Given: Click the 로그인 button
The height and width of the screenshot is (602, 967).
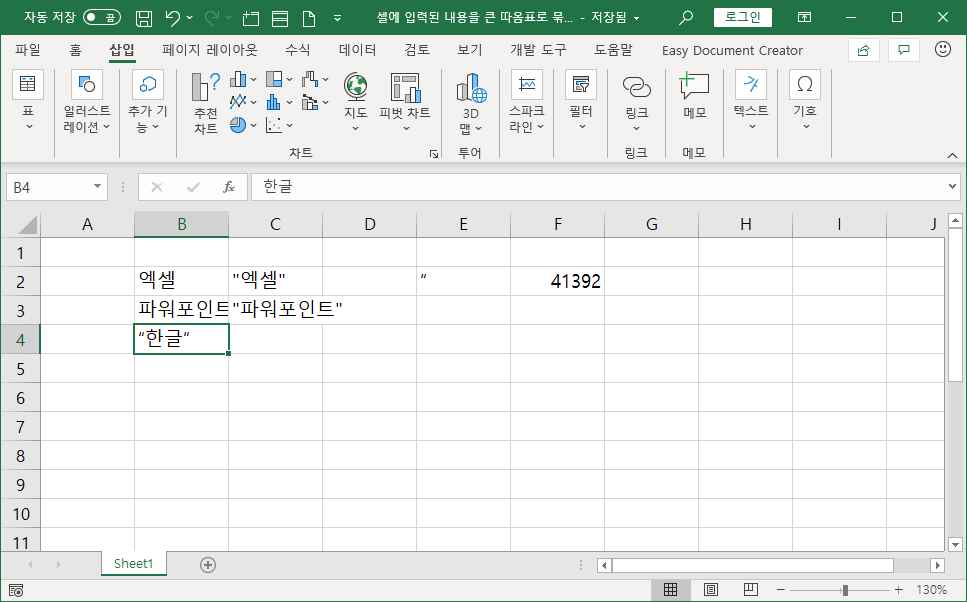Looking at the screenshot, I should [x=743, y=17].
